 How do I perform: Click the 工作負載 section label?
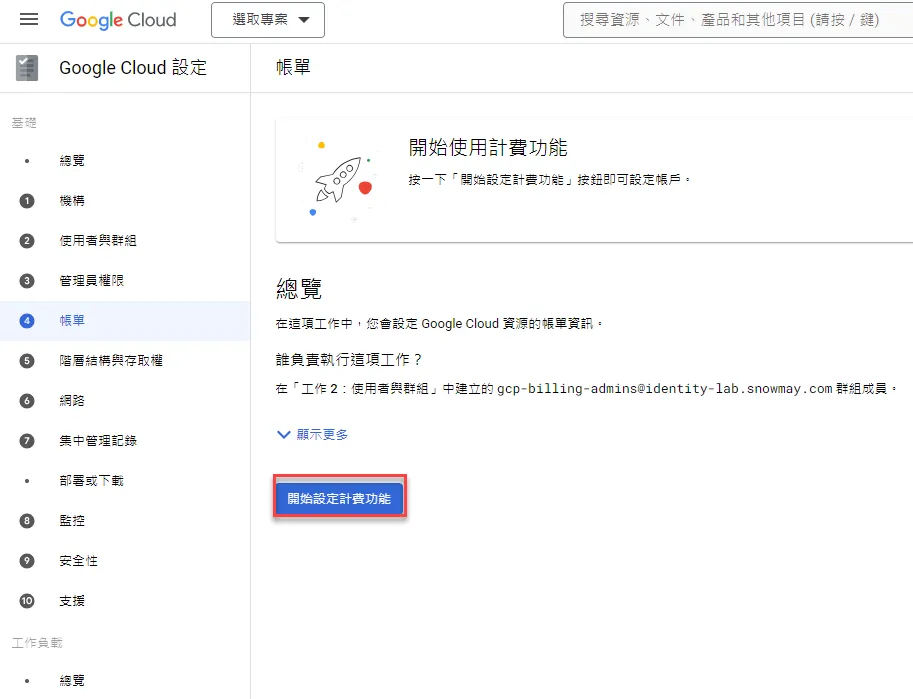[37, 642]
